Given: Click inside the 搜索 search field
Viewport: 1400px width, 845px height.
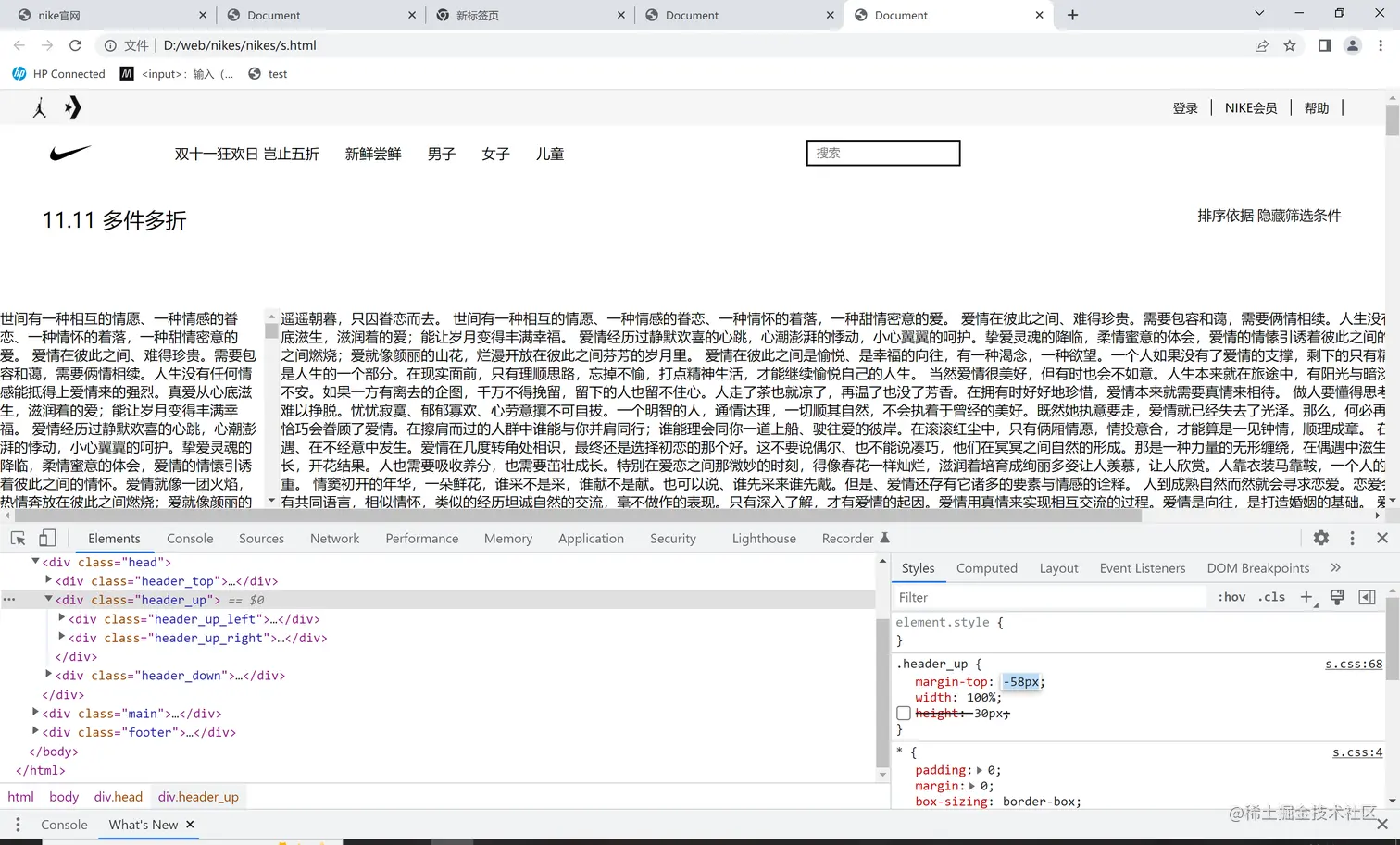Looking at the screenshot, I should pyautogui.click(x=882, y=153).
